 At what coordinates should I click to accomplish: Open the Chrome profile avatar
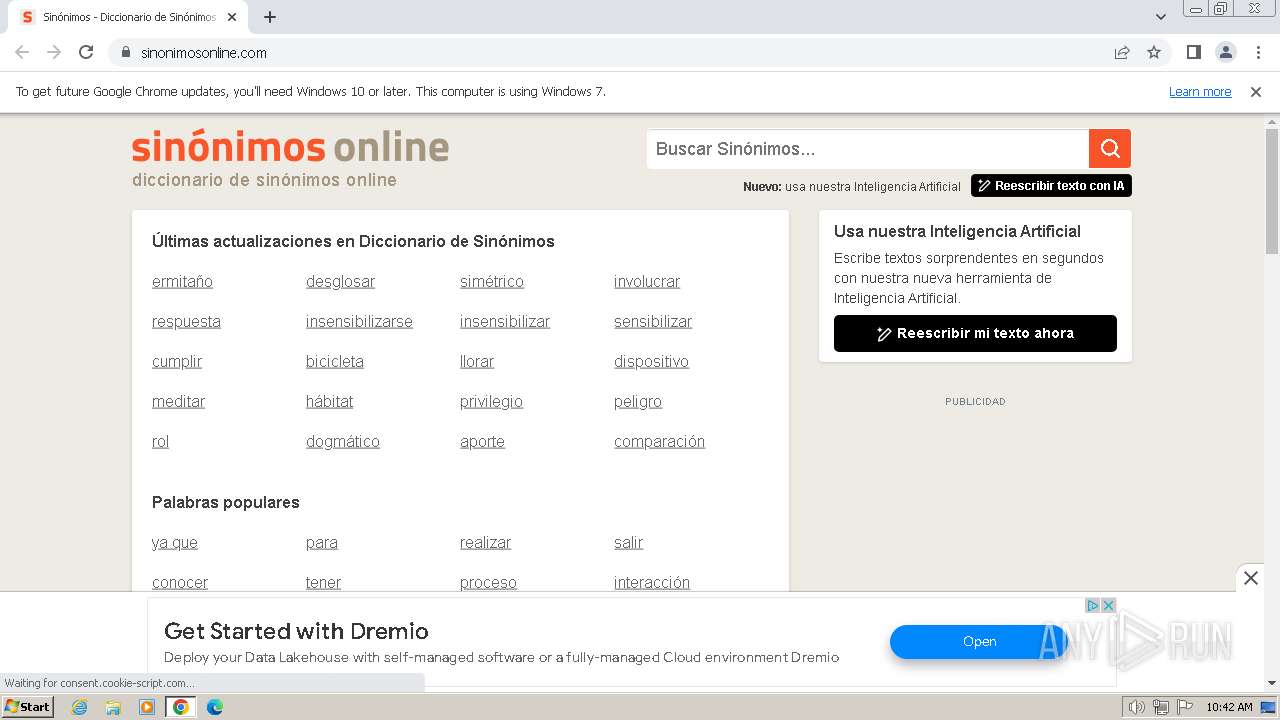click(1225, 52)
